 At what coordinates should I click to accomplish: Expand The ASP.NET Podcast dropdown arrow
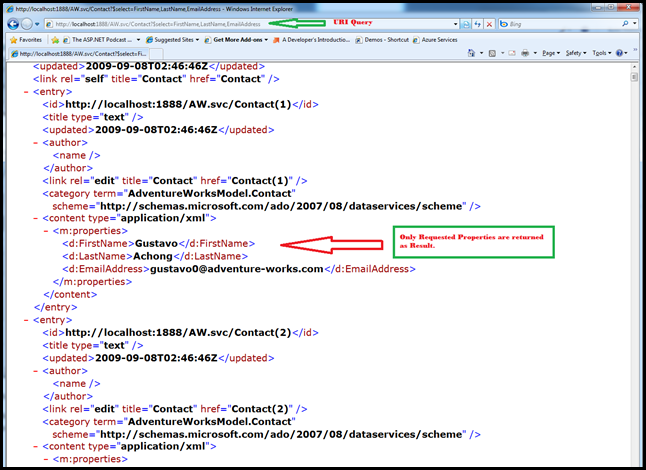(x=138, y=40)
